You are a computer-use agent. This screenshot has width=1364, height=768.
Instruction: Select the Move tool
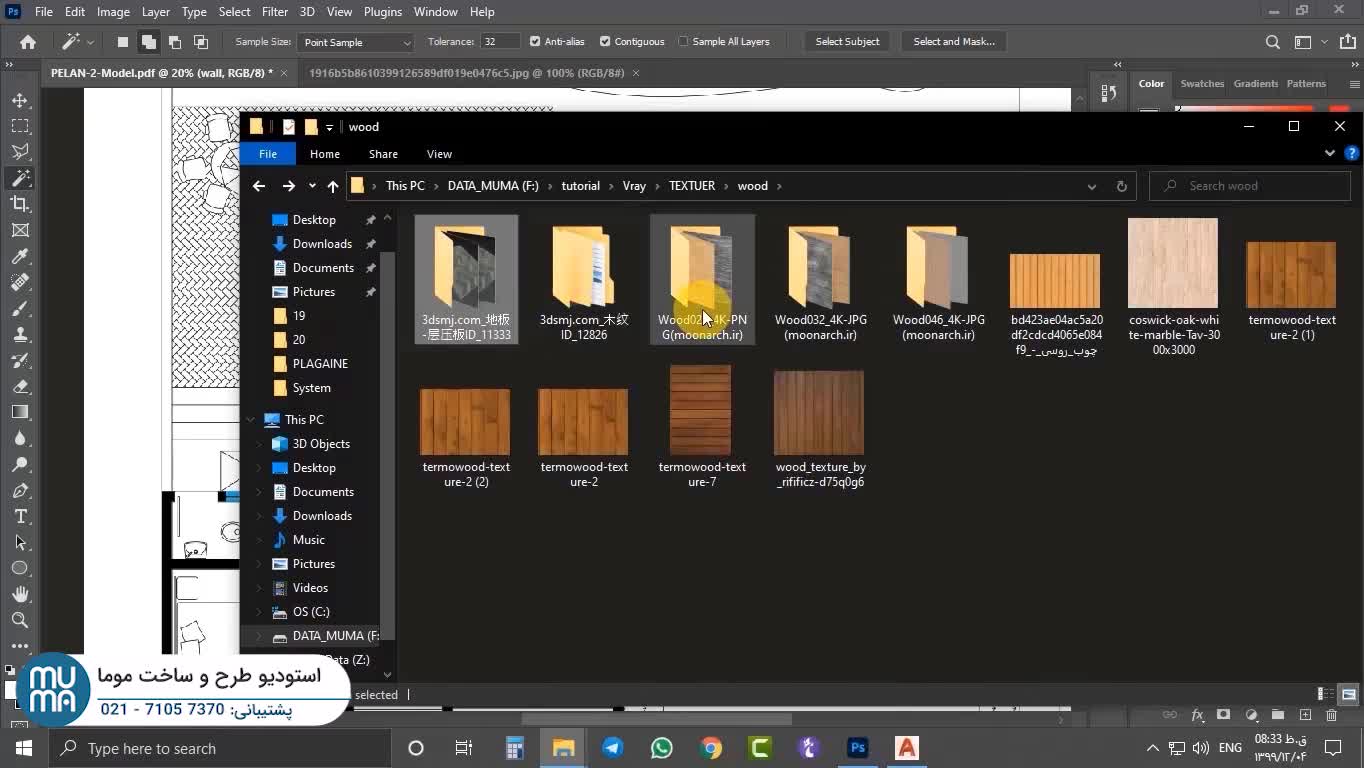click(20, 101)
